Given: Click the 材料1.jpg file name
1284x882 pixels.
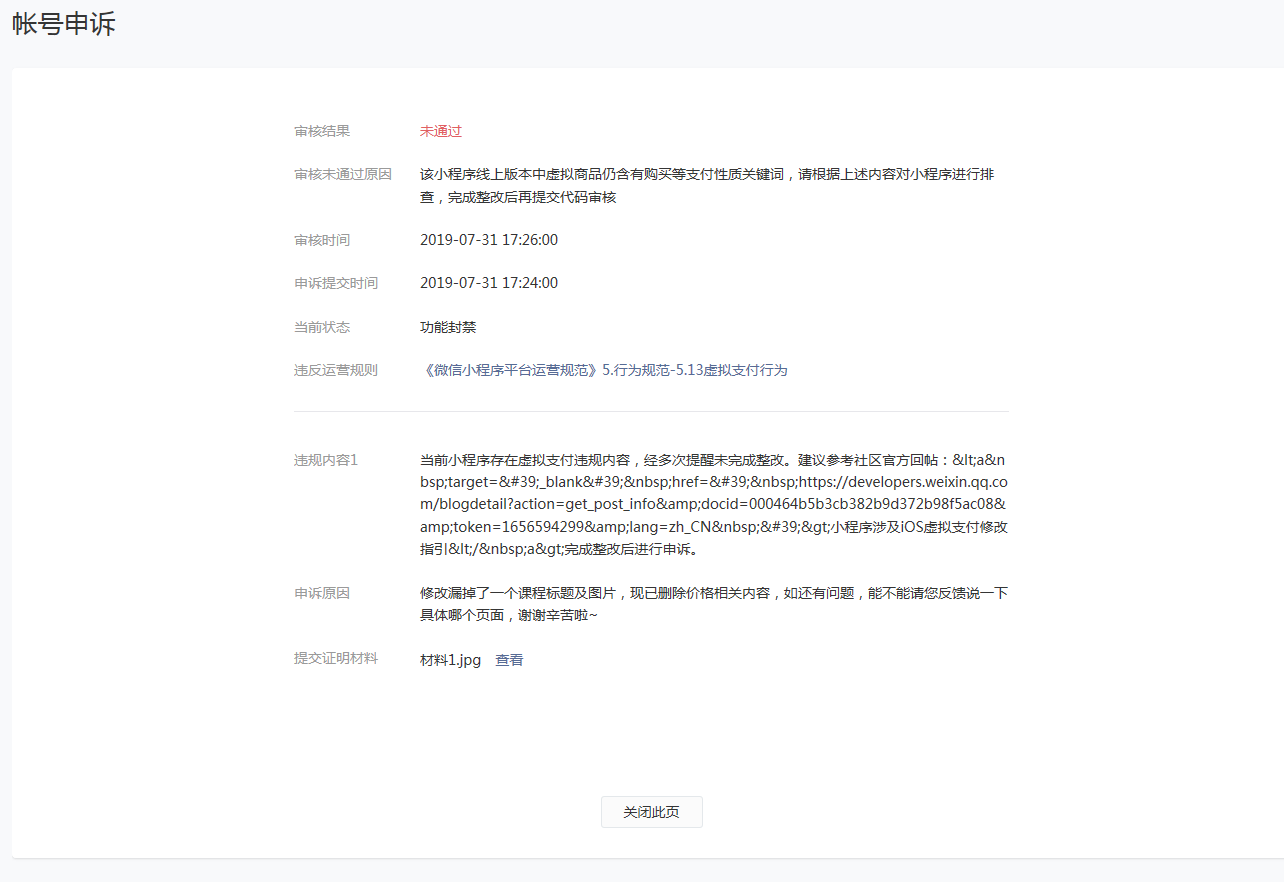Looking at the screenshot, I should click(x=451, y=660).
